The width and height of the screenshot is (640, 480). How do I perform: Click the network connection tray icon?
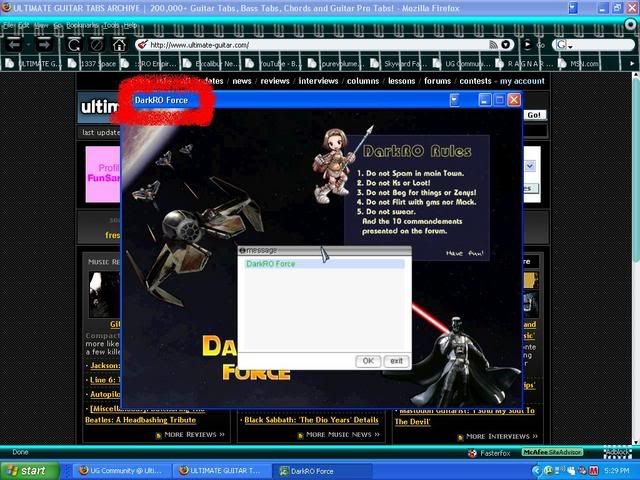pos(560,471)
